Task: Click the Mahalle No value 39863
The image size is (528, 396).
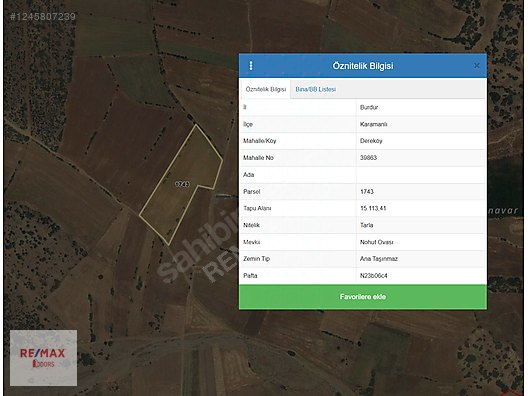Action: pyautogui.click(x=368, y=158)
